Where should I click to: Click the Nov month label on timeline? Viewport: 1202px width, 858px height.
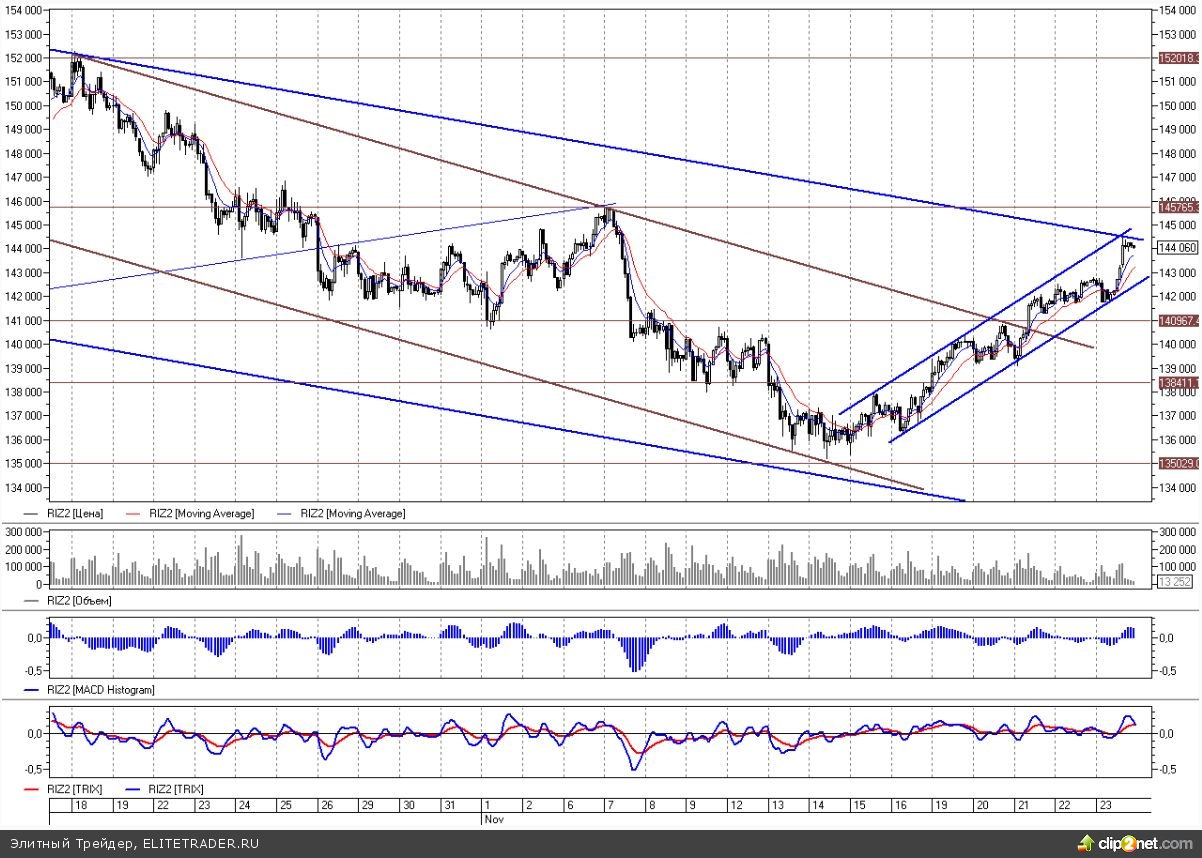click(494, 818)
